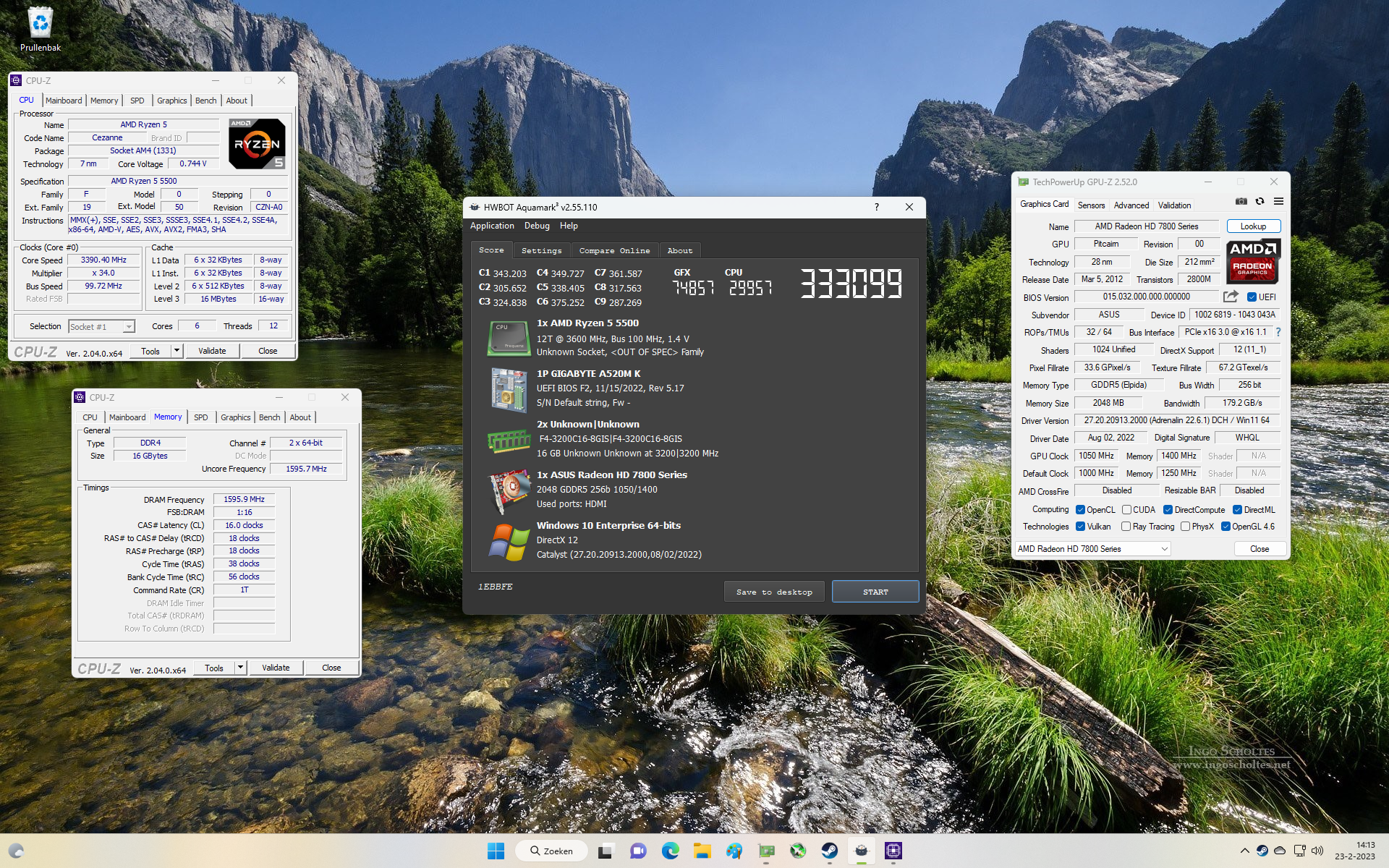Image resolution: width=1389 pixels, height=868 pixels.
Task: Show hidden system tray icons chevron
Action: 1244,851
